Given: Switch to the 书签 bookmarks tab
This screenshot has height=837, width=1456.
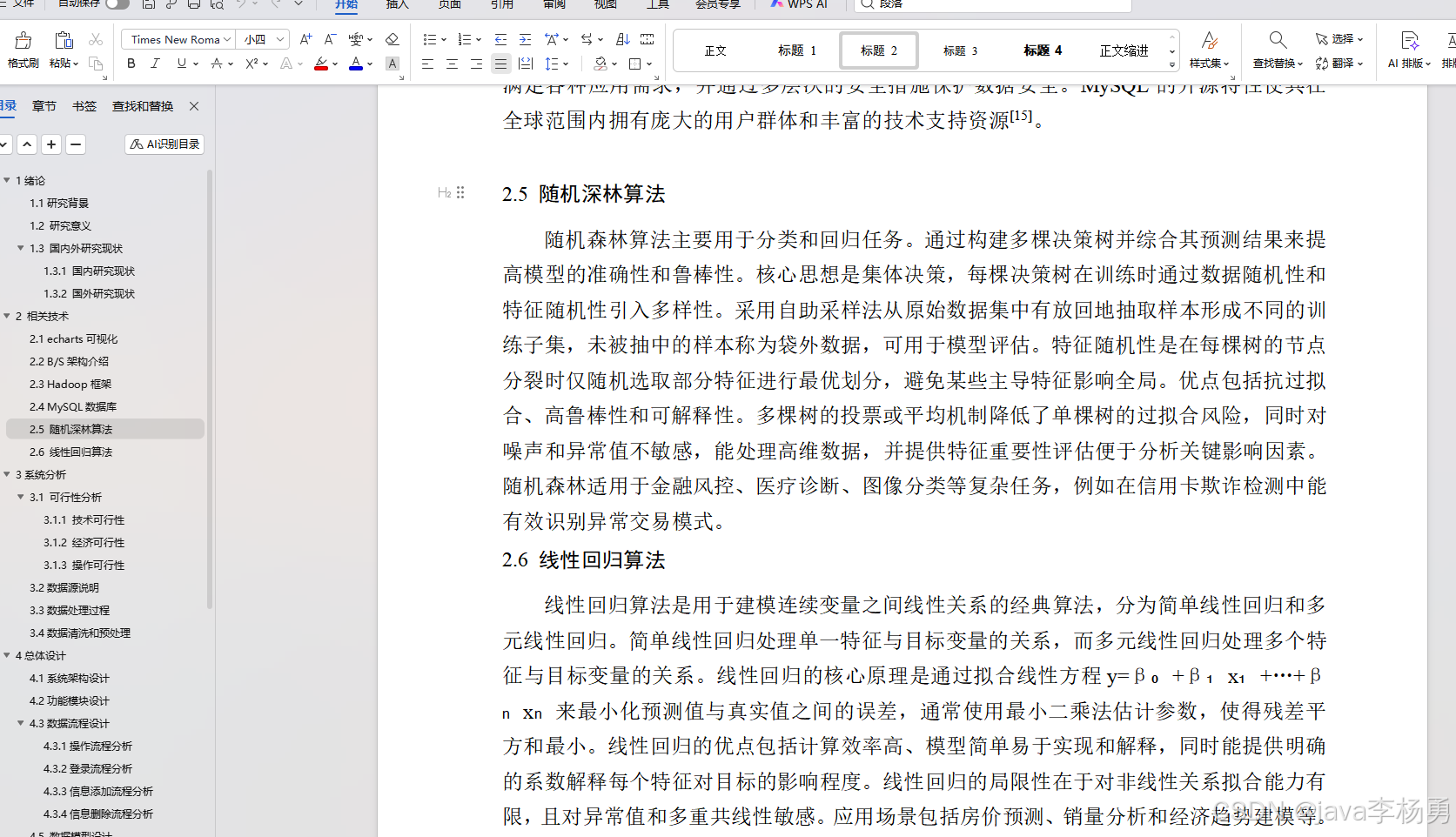Looking at the screenshot, I should click(84, 106).
